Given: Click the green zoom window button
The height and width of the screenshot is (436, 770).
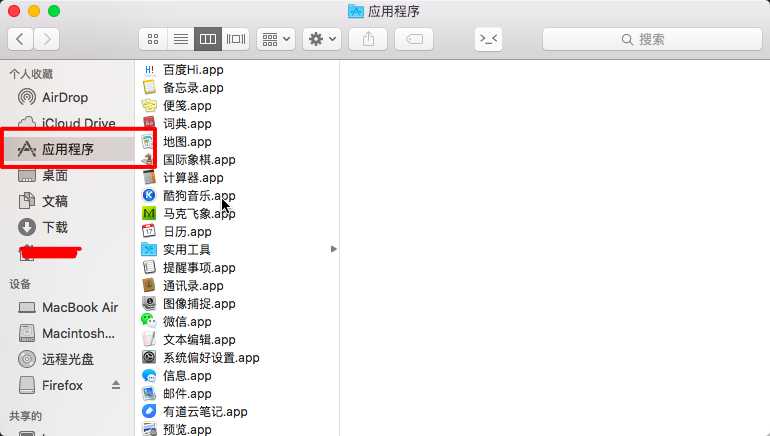Looking at the screenshot, I should coord(54,11).
